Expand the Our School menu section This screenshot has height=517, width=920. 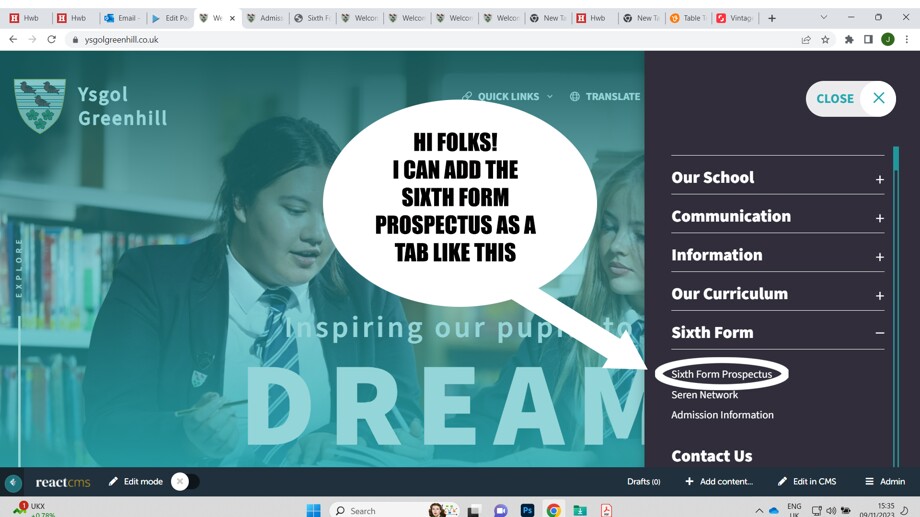(879, 179)
